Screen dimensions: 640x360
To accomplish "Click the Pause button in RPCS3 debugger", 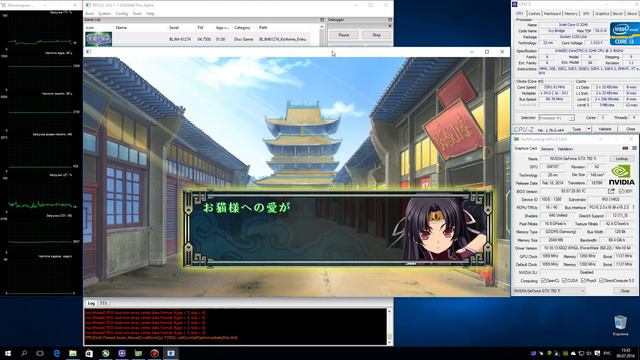I will [x=344, y=35].
